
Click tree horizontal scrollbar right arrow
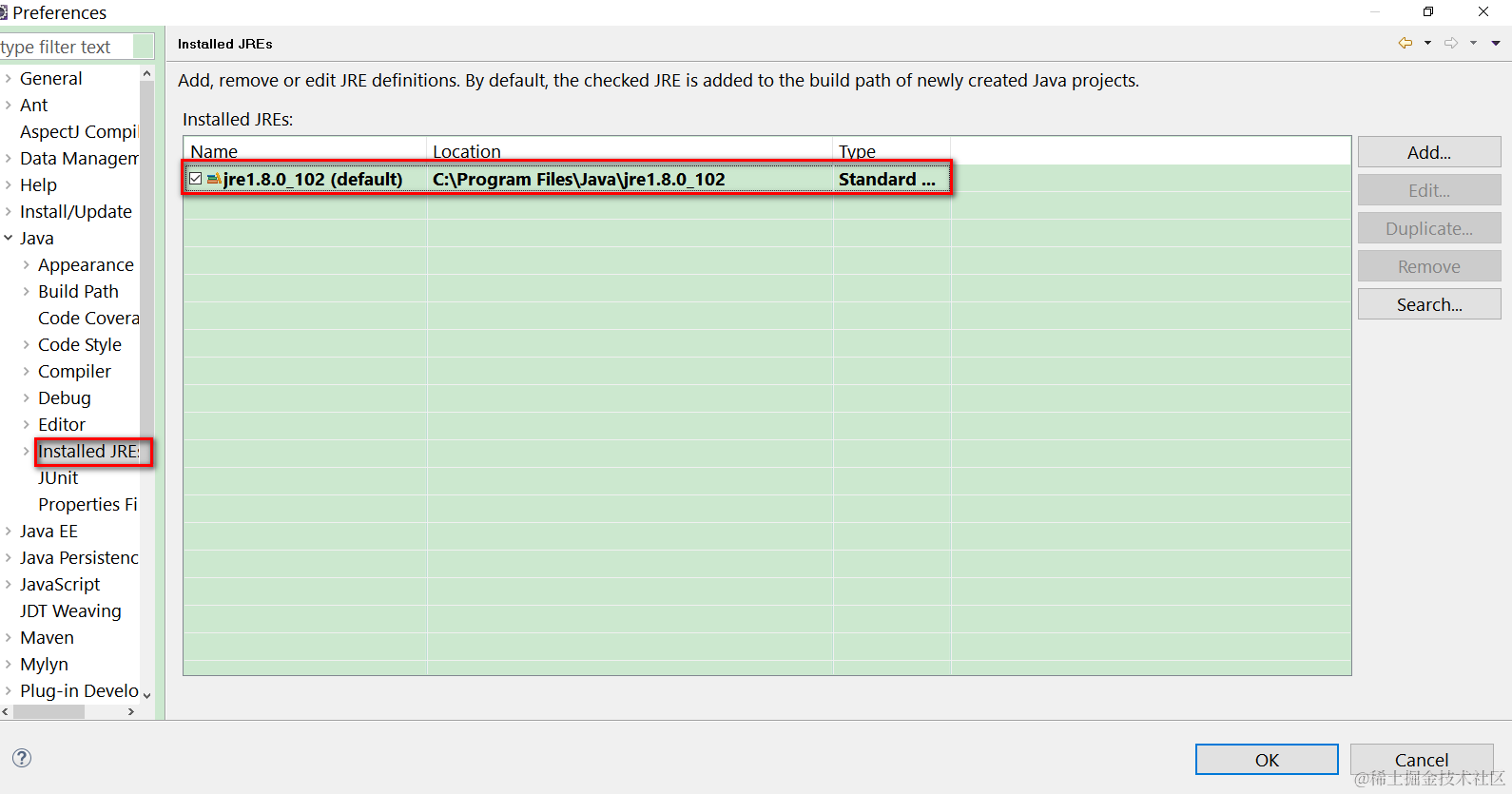point(131,711)
